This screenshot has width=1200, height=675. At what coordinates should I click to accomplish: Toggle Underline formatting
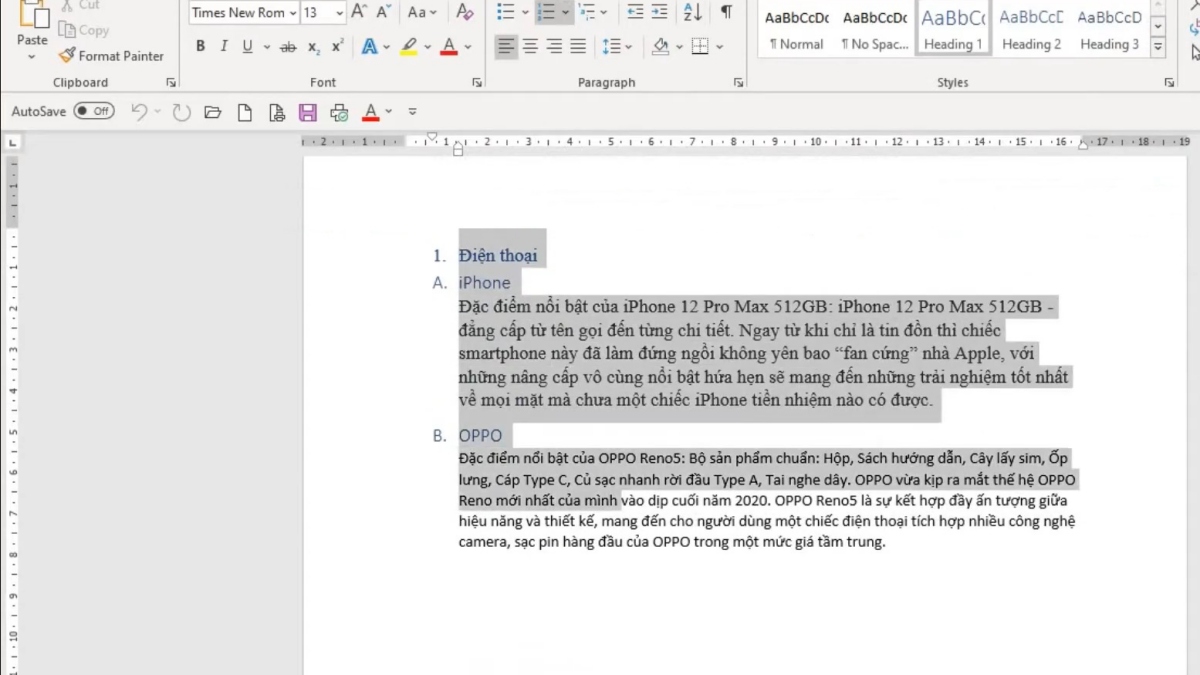pos(247,46)
